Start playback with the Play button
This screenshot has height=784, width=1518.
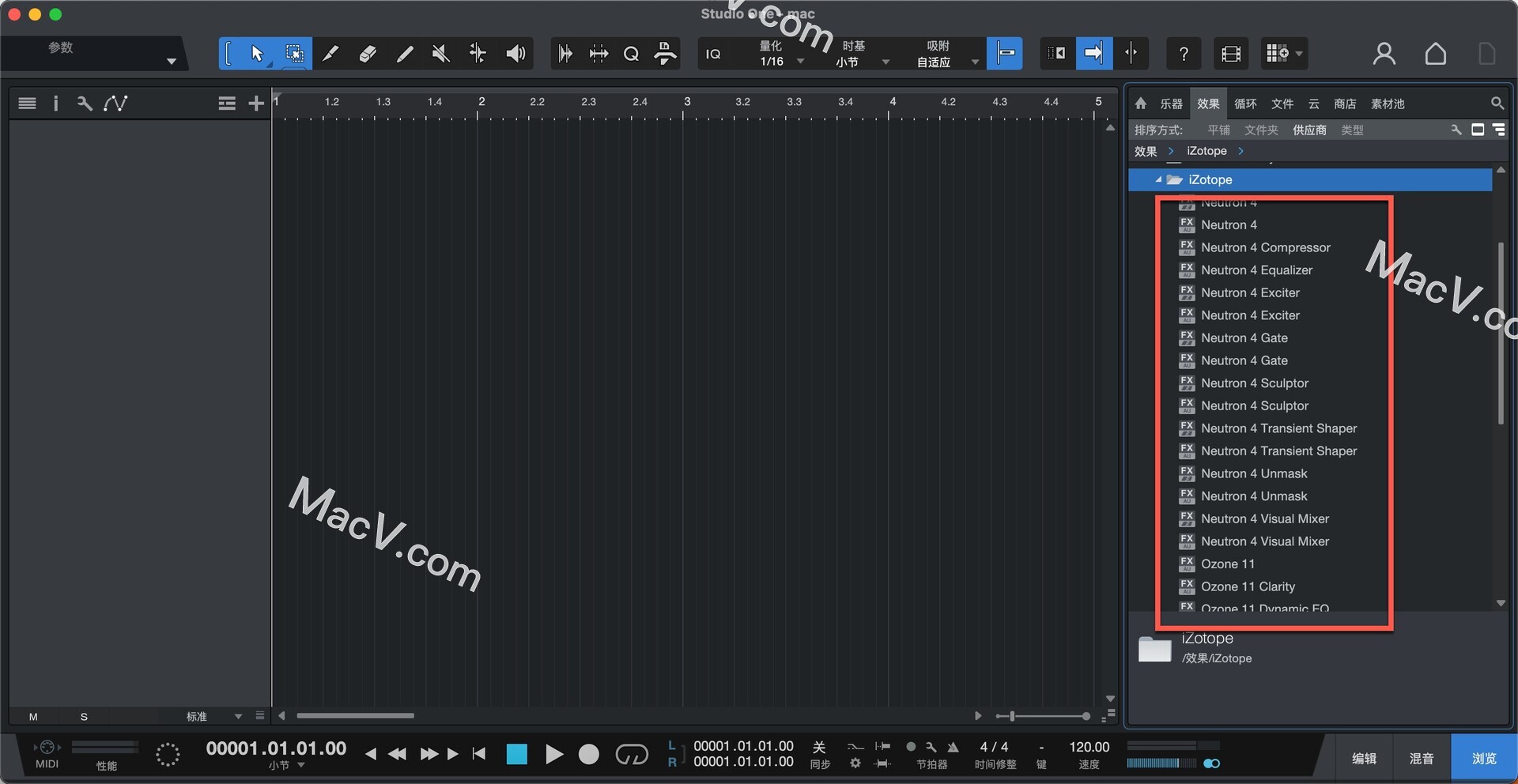[553, 754]
